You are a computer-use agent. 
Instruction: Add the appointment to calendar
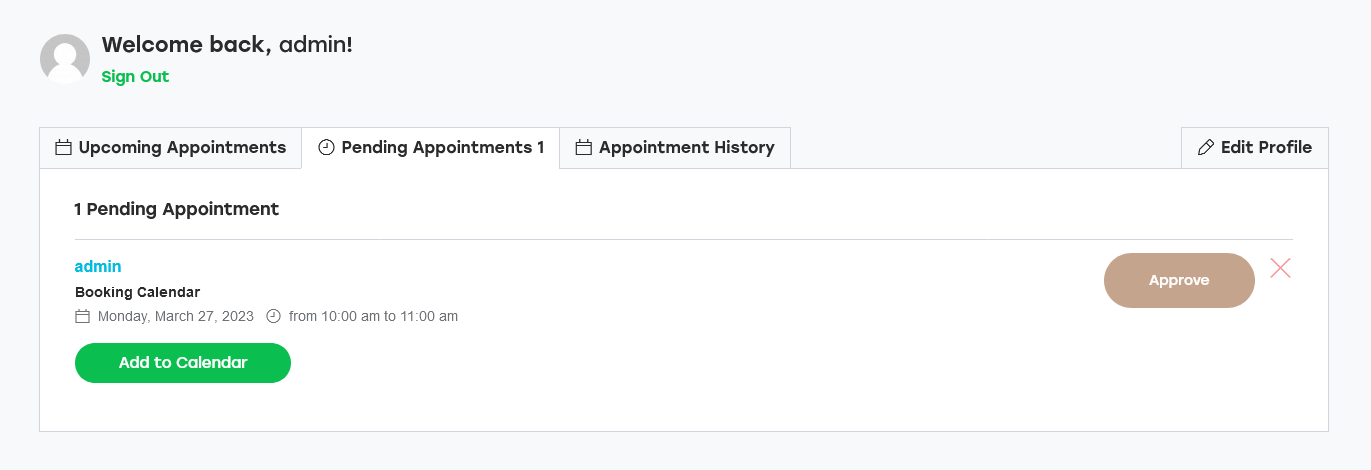pyautogui.click(x=183, y=363)
